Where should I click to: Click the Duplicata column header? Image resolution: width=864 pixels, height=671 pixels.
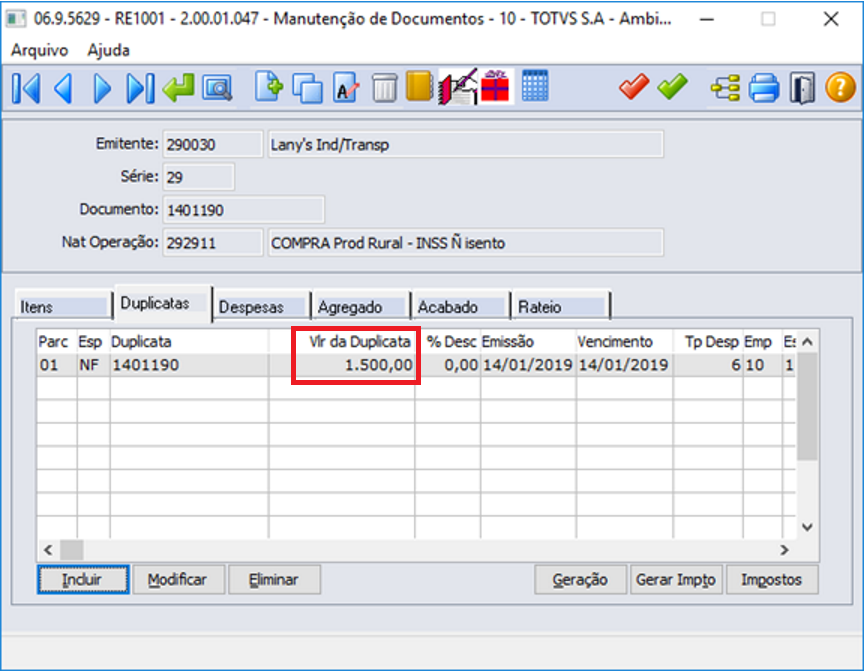190,342
